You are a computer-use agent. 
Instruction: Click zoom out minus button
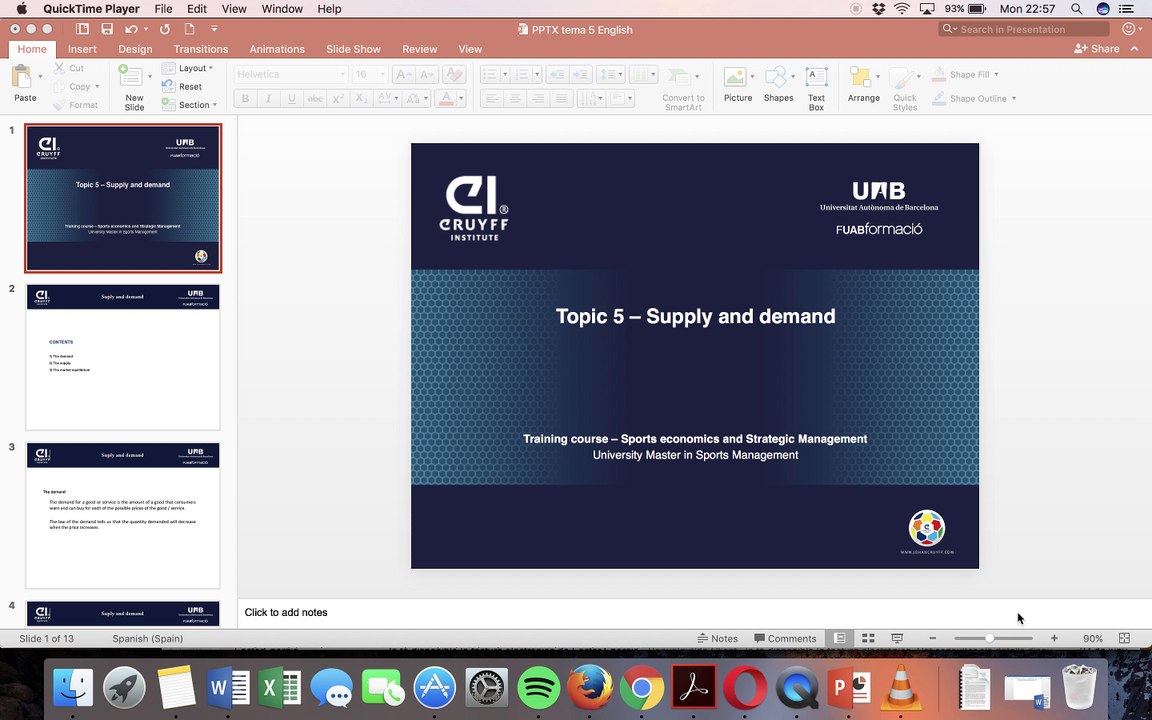click(x=932, y=638)
